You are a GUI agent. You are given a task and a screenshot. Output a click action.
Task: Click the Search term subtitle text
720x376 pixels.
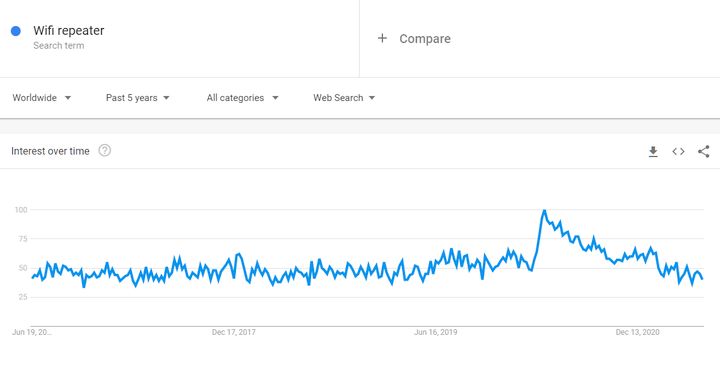click(x=58, y=45)
